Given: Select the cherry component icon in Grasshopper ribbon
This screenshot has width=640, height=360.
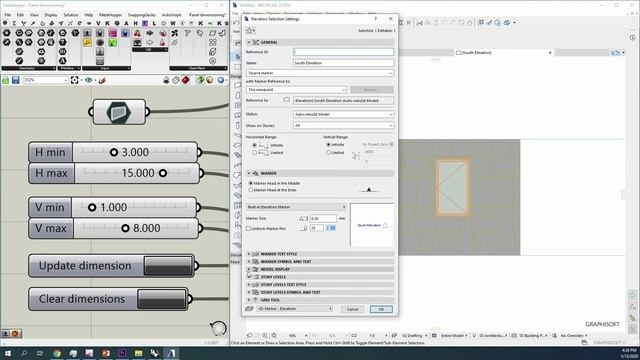Looking at the screenshot, I should [138, 33].
